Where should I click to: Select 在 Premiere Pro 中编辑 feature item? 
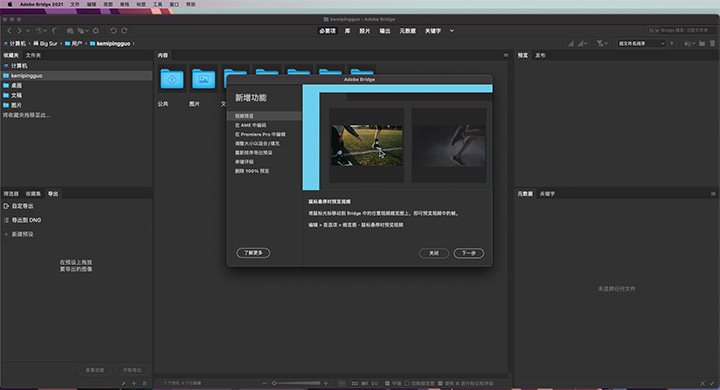coord(260,134)
